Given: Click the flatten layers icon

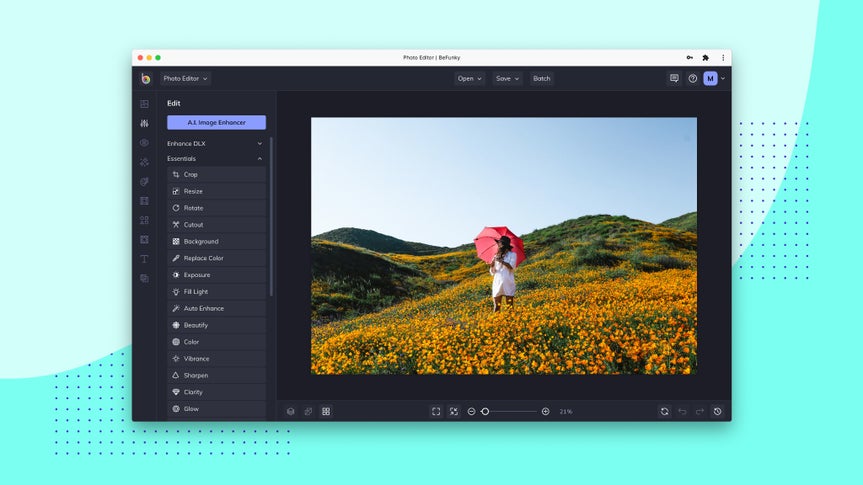Looking at the screenshot, I should 308,411.
